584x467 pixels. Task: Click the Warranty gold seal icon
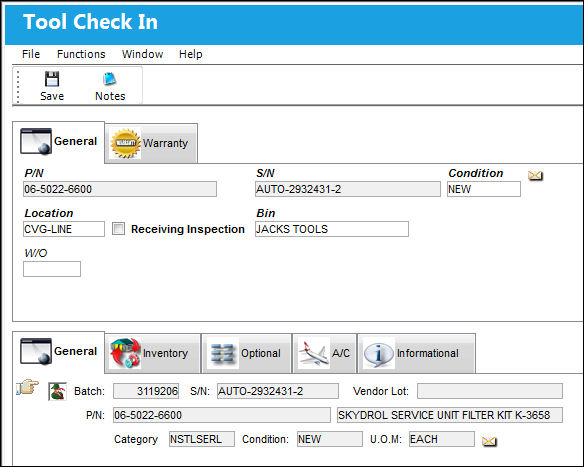point(126,143)
